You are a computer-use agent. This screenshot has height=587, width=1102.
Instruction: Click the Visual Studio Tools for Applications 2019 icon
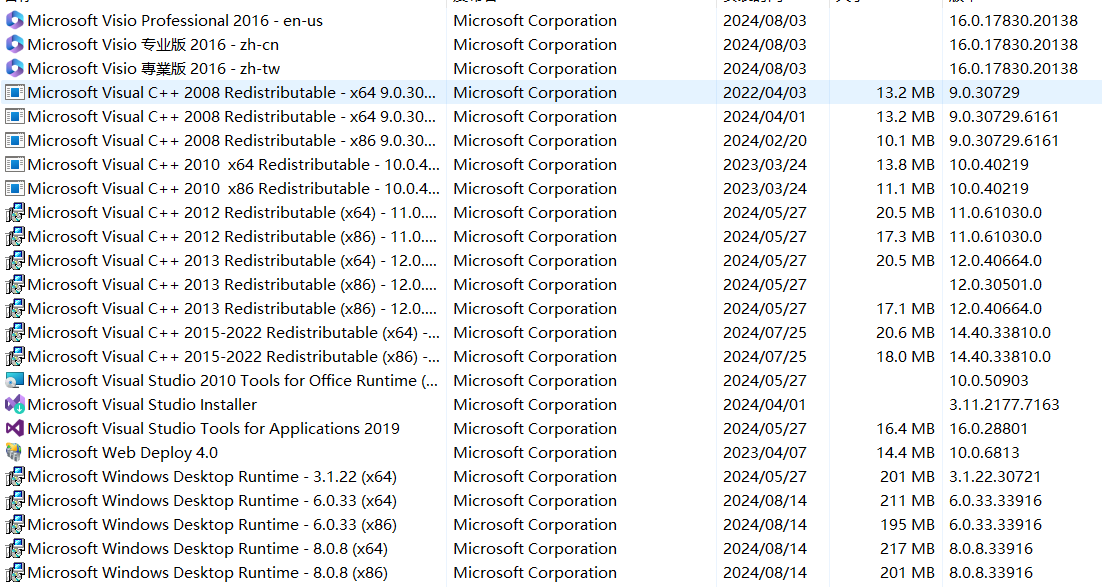point(15,428)
